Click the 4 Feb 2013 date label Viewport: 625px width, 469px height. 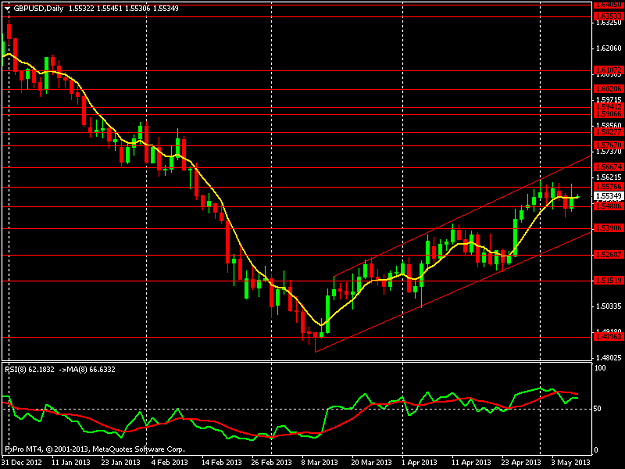(x=169, y=463)
